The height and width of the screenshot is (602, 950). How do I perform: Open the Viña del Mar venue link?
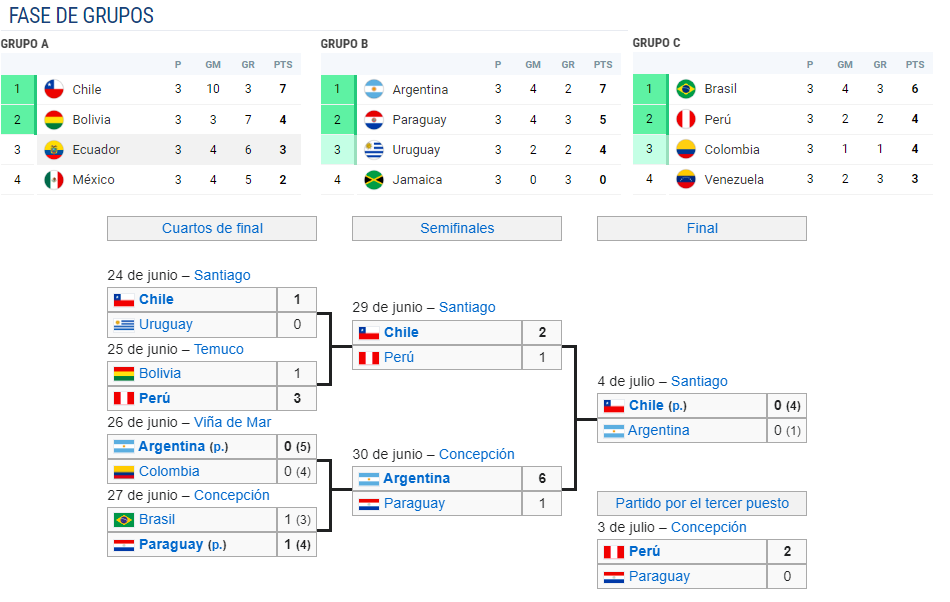click(232, 422)
